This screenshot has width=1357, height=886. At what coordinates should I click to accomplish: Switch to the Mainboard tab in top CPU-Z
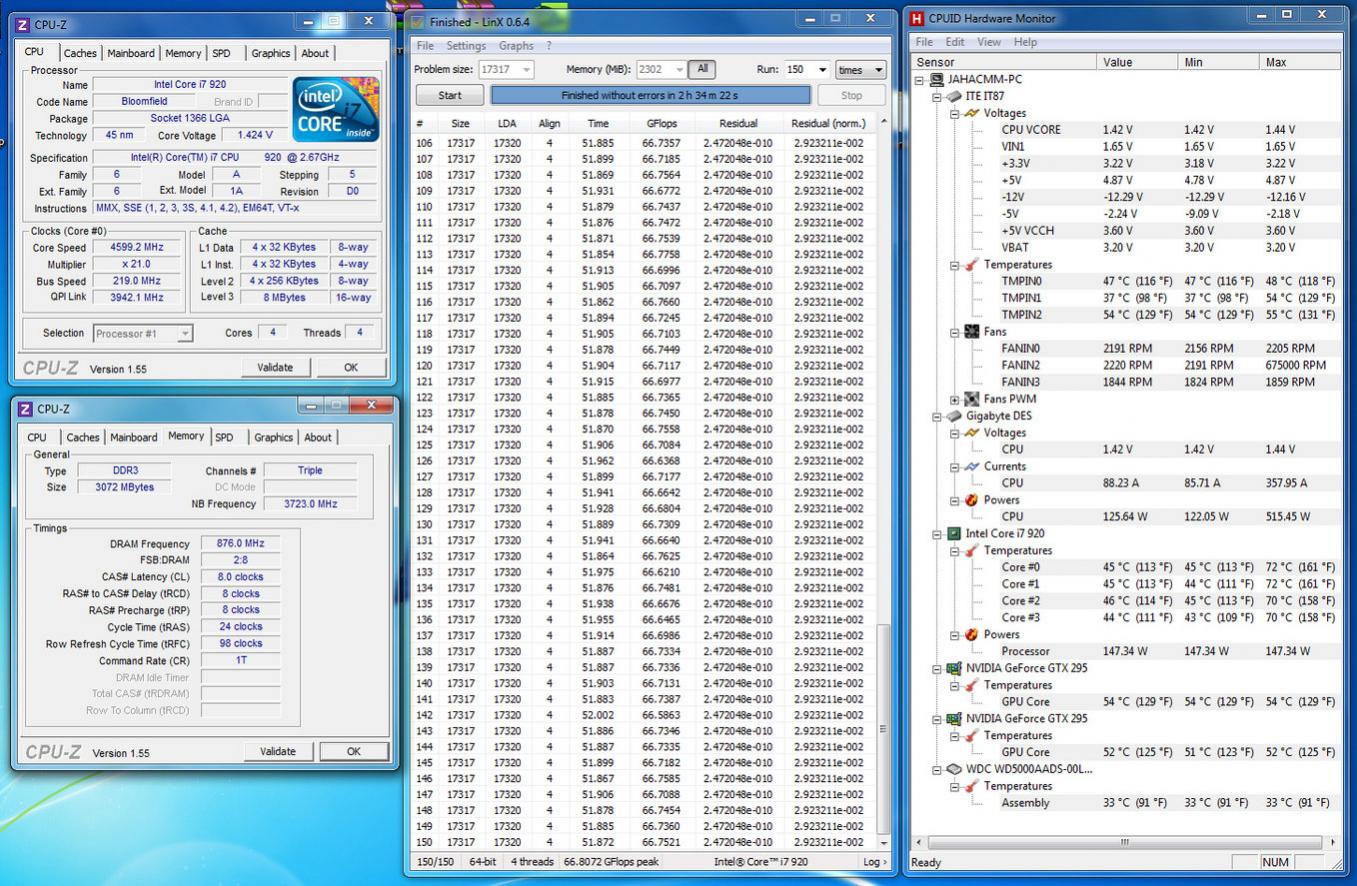(x=131, y=53)
